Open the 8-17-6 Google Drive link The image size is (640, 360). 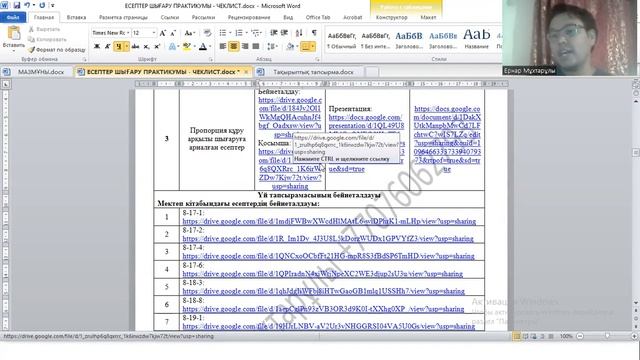(322, 274)
